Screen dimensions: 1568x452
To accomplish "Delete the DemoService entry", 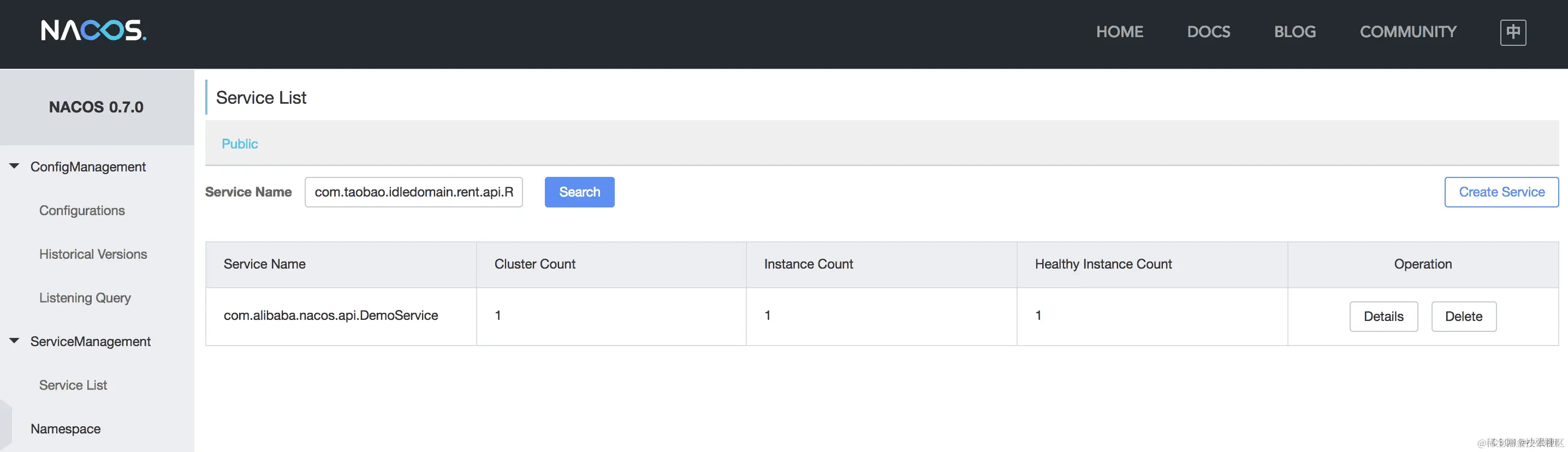I will coord(1464,316).
